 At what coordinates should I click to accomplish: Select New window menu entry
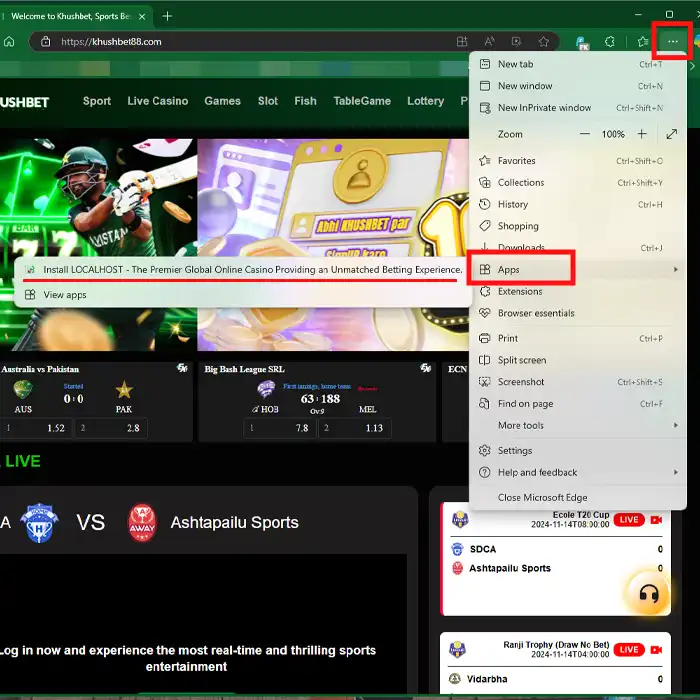point(577,86)
